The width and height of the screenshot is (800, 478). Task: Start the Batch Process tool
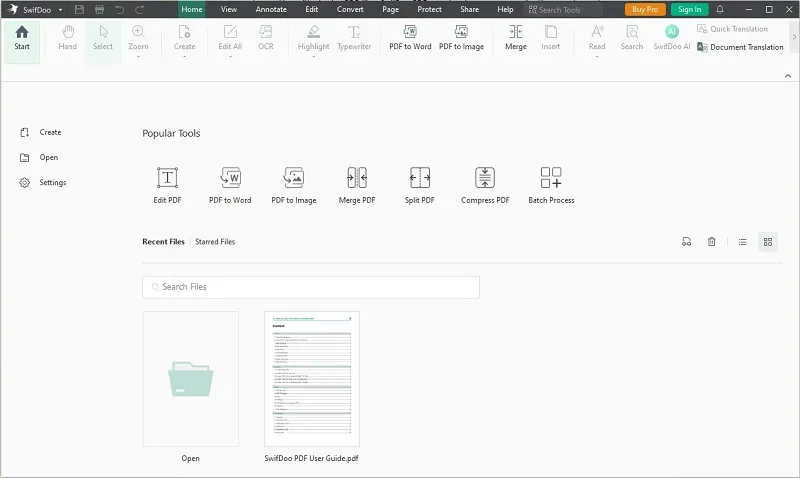551,185
